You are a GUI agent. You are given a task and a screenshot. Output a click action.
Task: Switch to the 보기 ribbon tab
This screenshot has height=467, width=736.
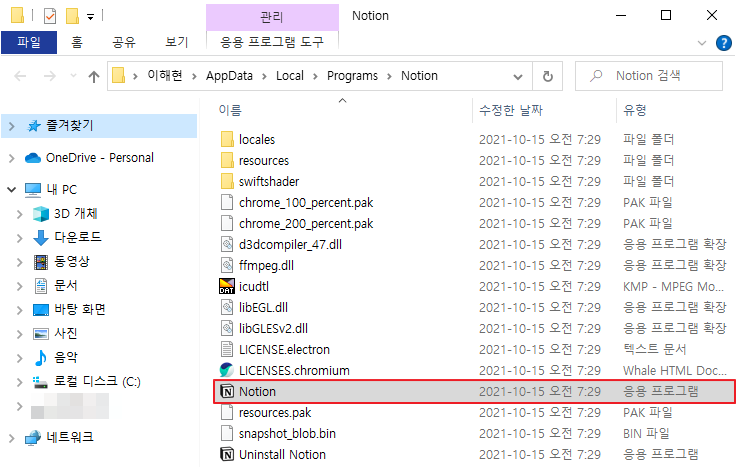click(176, 42)
